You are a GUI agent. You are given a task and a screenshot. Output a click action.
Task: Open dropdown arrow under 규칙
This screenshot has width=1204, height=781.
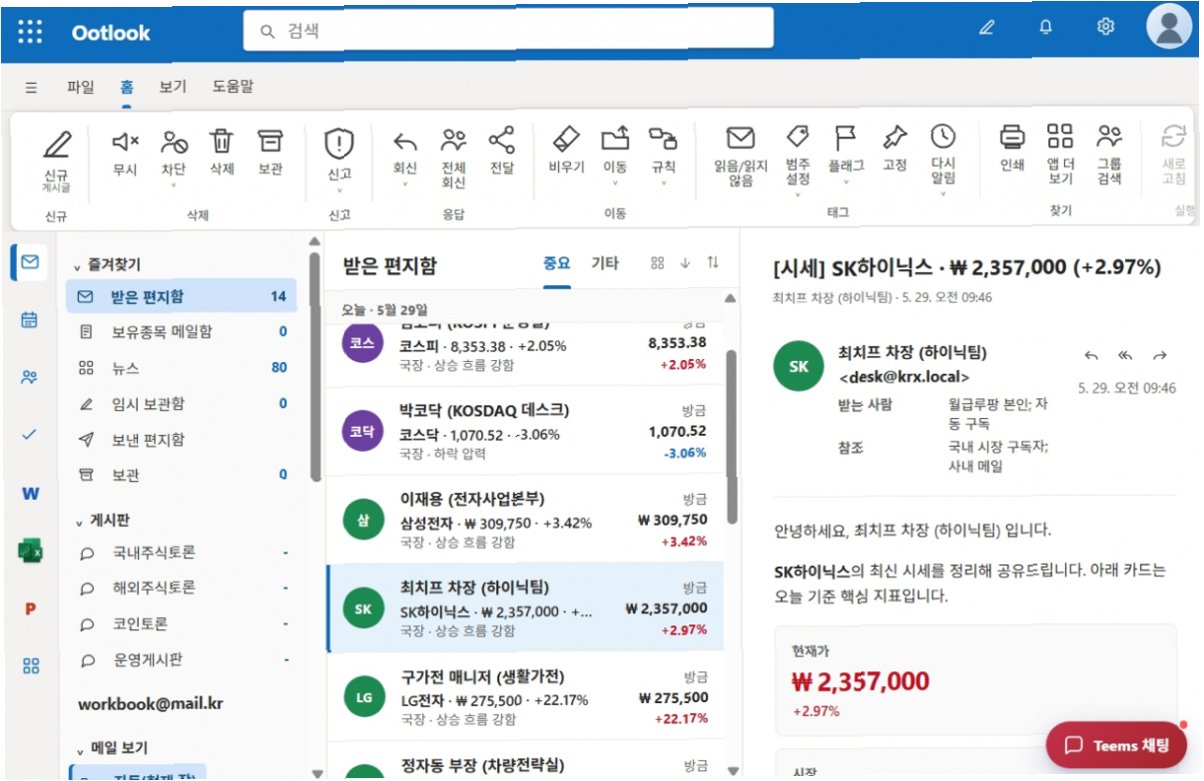pos(663,183)
